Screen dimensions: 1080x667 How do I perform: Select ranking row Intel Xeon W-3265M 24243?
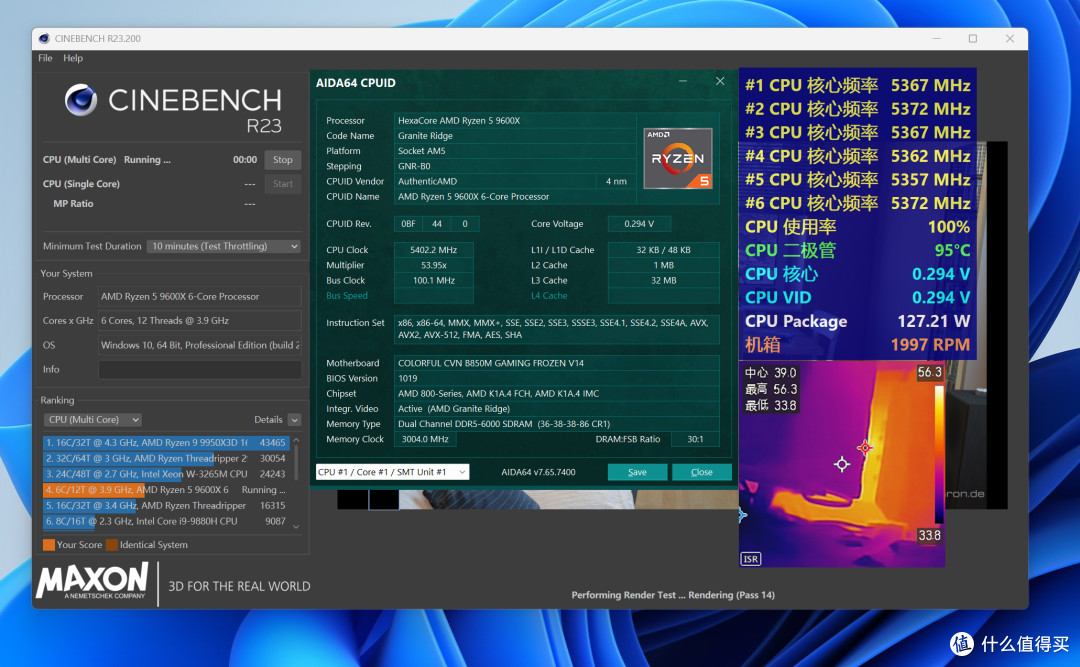[166, 474]
